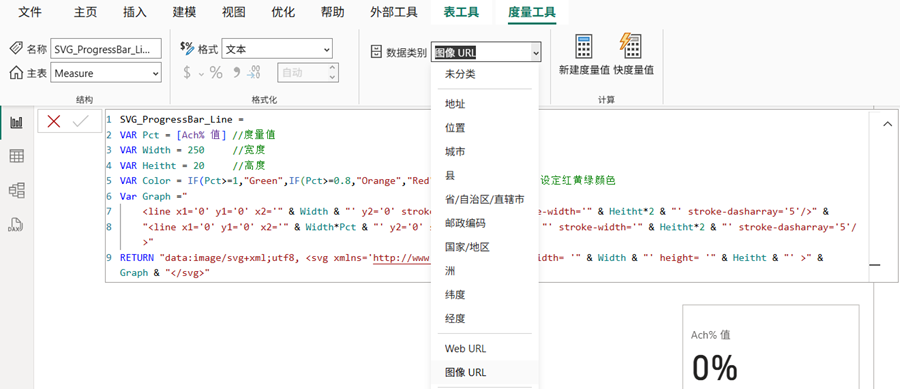Click the thousands separator comma icon
Screen dimensions: 900x389
point(235,73)
